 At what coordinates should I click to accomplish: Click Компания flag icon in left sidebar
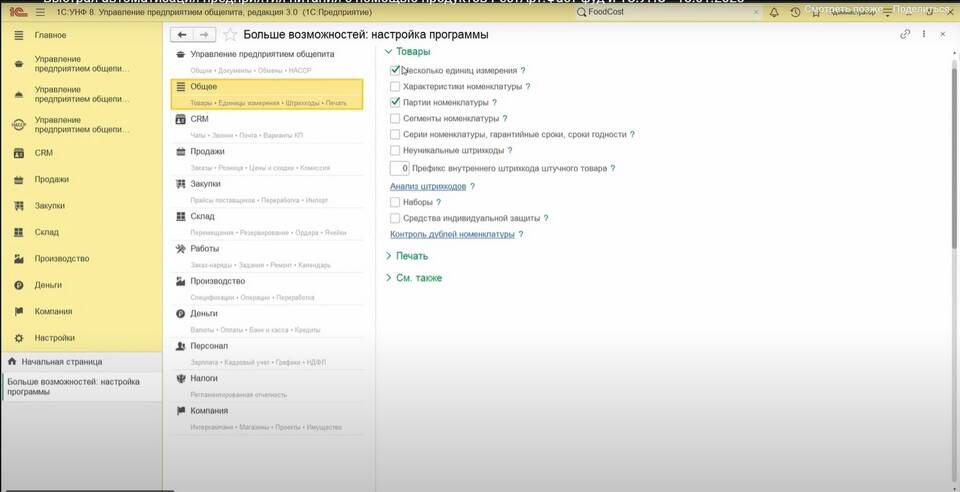[x=19, y=311]
